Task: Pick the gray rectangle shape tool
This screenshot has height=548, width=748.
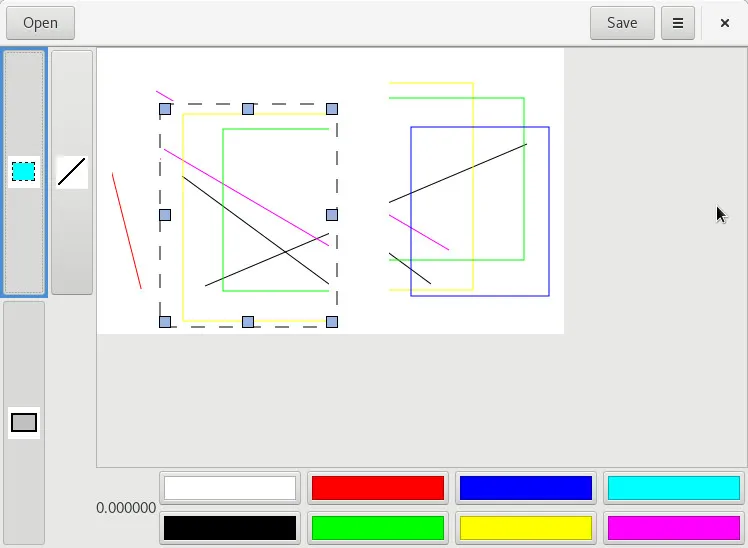Action: [24, 423]
